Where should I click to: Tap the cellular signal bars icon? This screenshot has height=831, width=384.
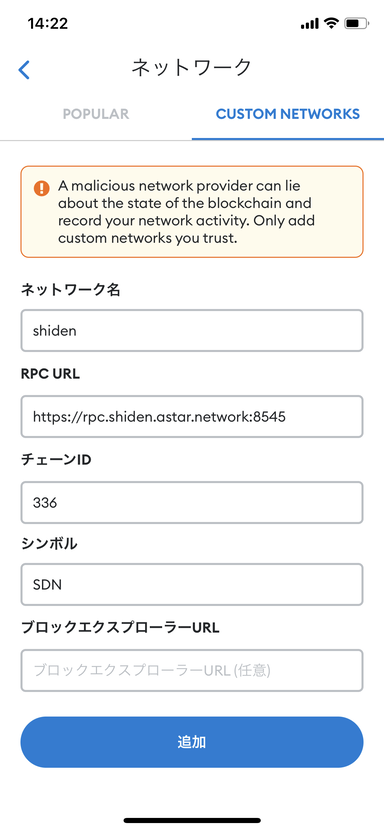coord(309,24)
